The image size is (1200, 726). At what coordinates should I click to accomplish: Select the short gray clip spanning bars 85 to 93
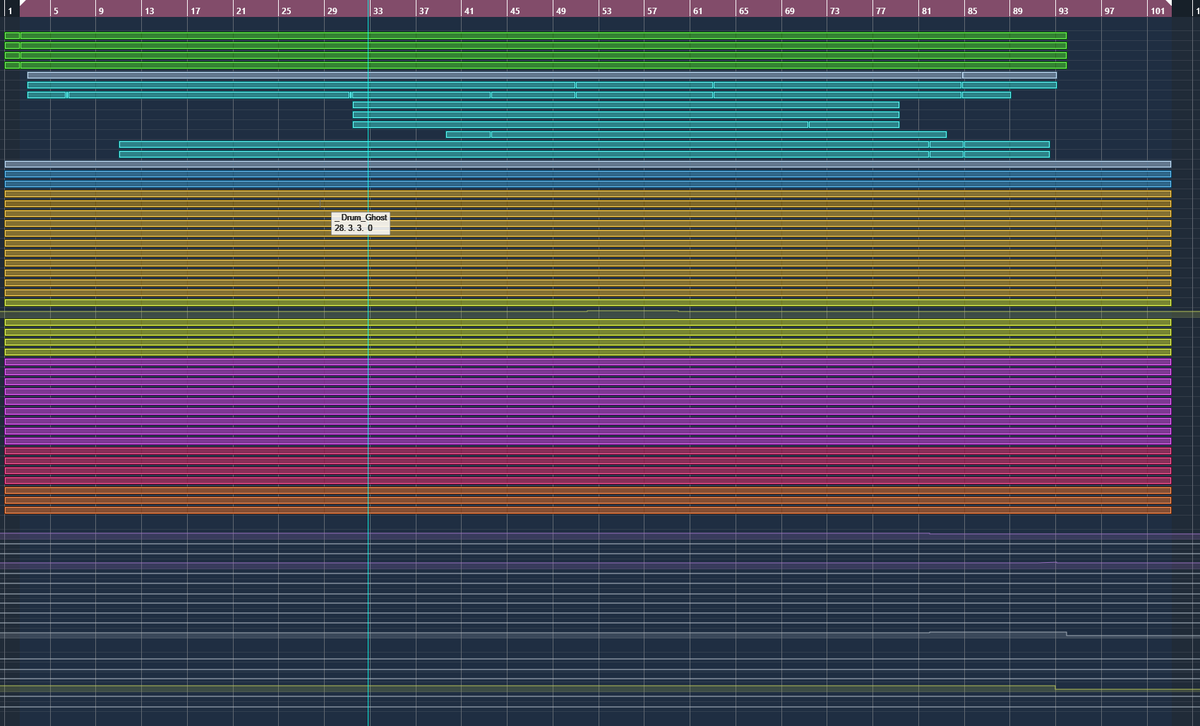point(1009,75)
